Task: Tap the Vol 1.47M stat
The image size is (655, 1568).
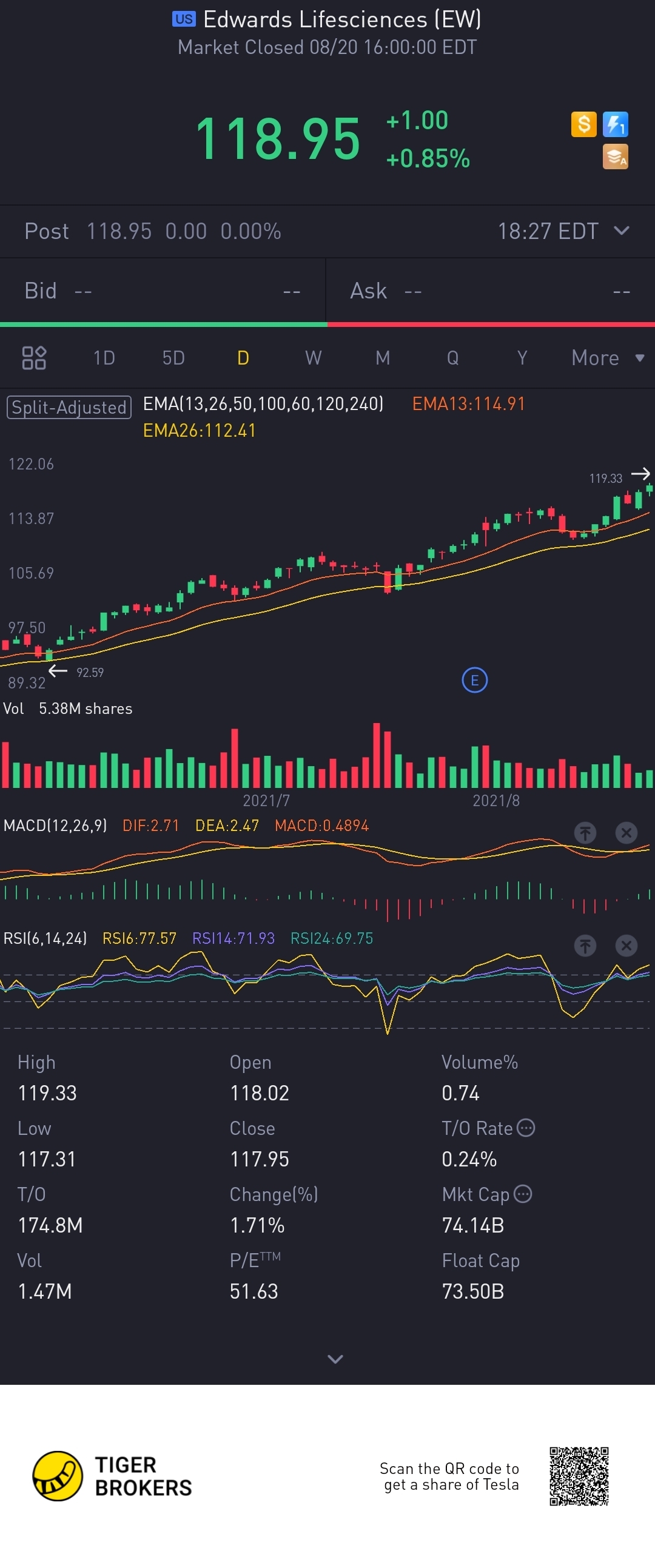Action: coord(44,1276)
